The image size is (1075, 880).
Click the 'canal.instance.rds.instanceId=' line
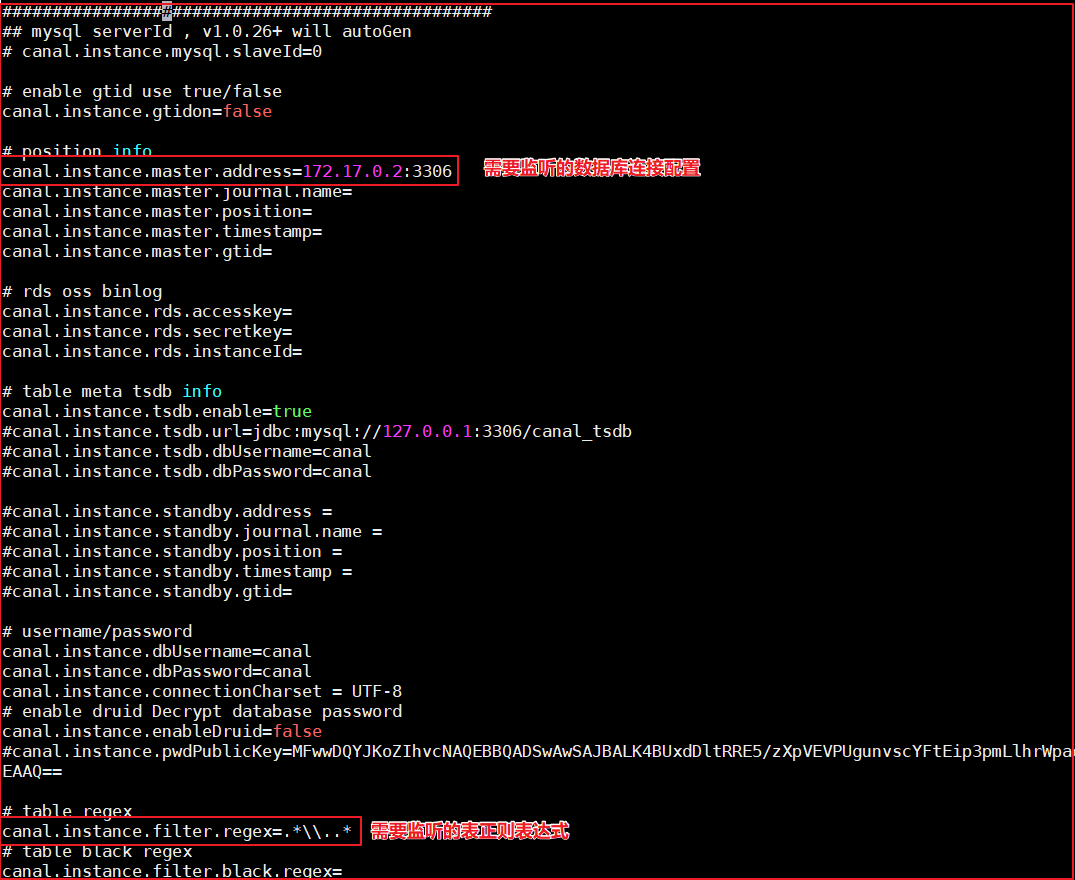coord(152,351)
